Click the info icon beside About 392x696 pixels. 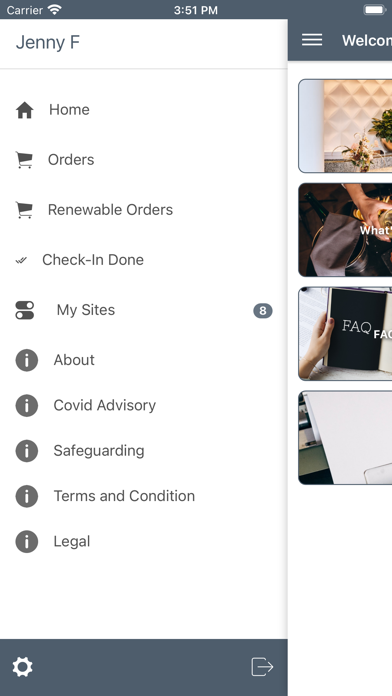tap(27, 360)
